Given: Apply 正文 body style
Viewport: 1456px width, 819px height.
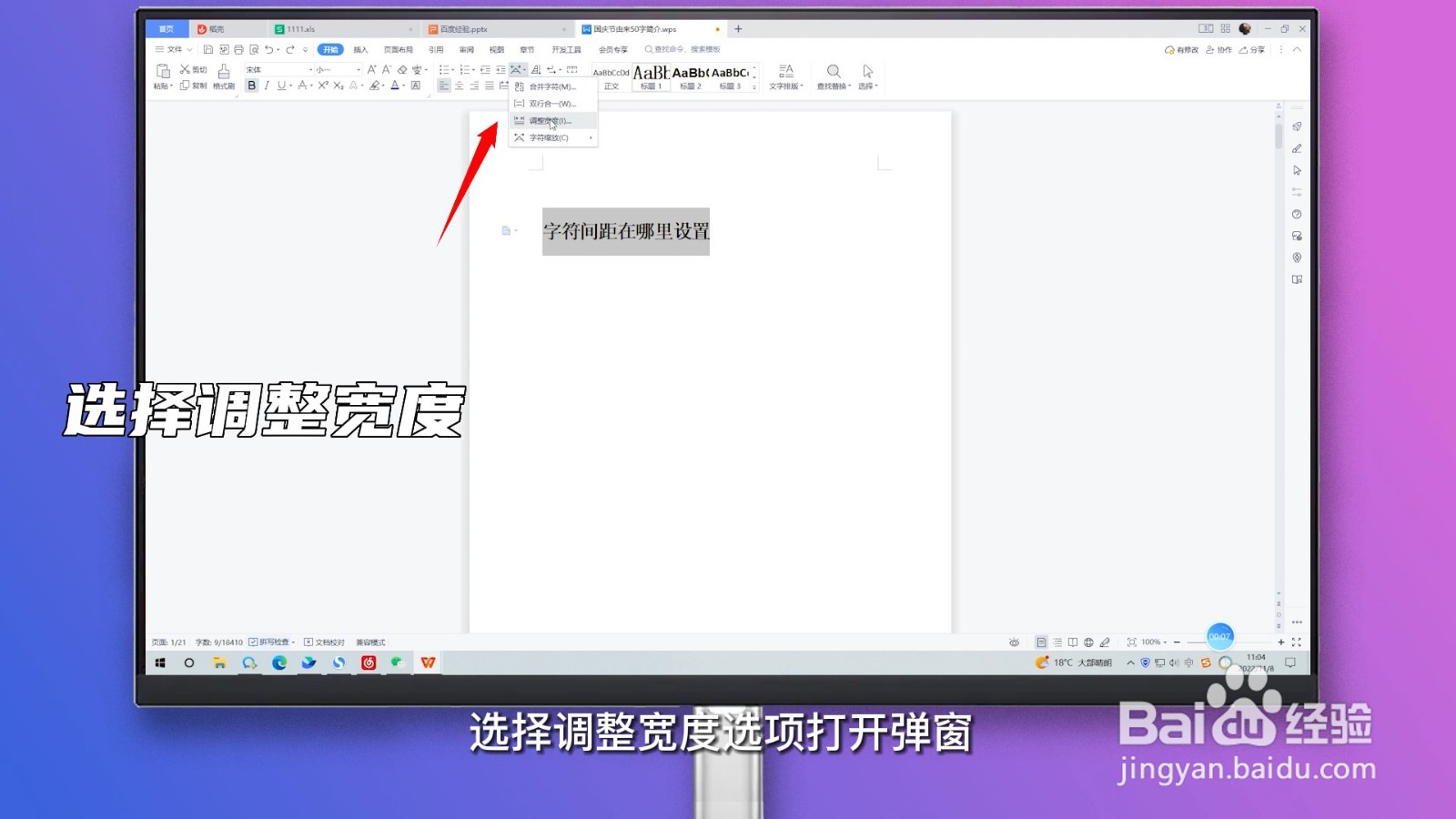Looking at the screenshot, I should (612, 76).
